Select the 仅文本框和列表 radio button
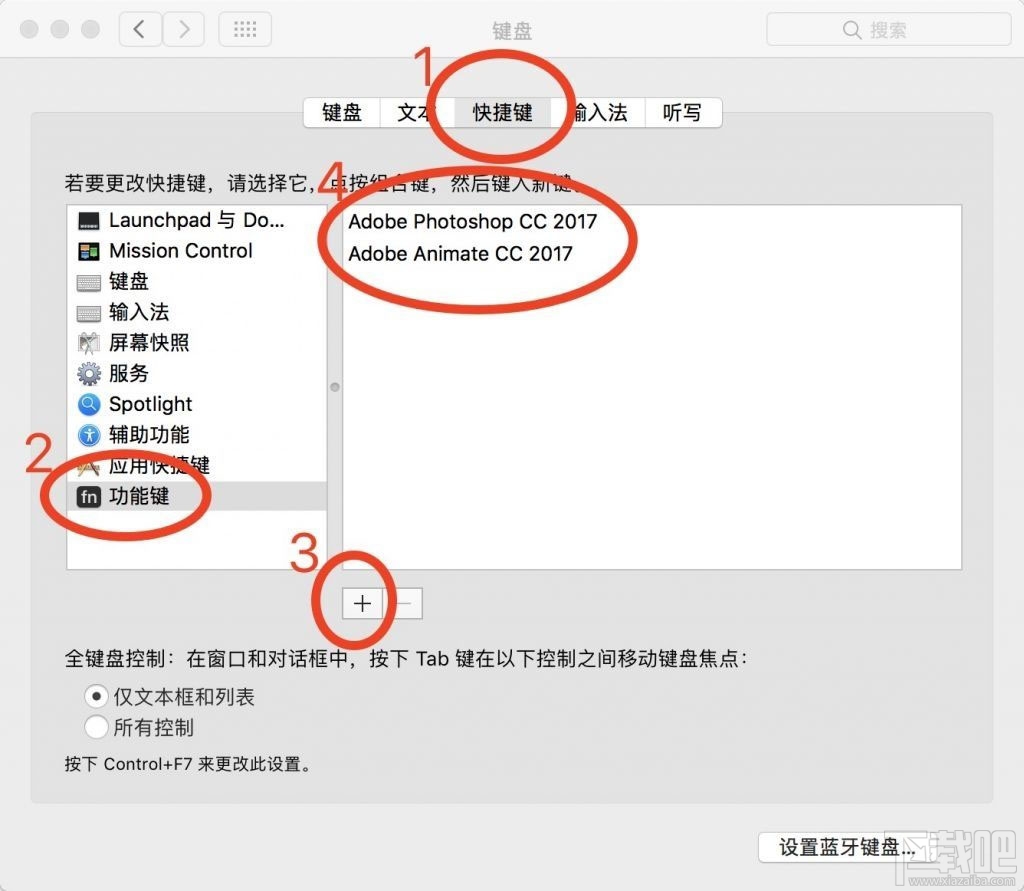This screenshot has width=1024, height=891. pos(96,696)
